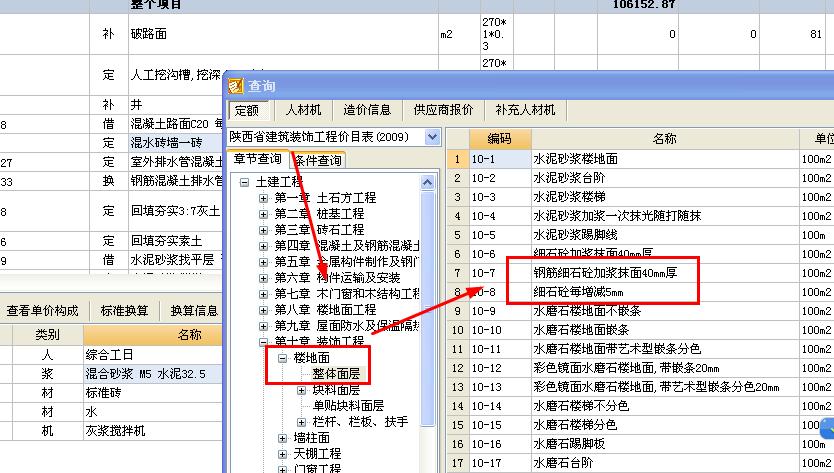Open 换算信息 tab in main window
This screenshot has height=473, width=834.
194,311
